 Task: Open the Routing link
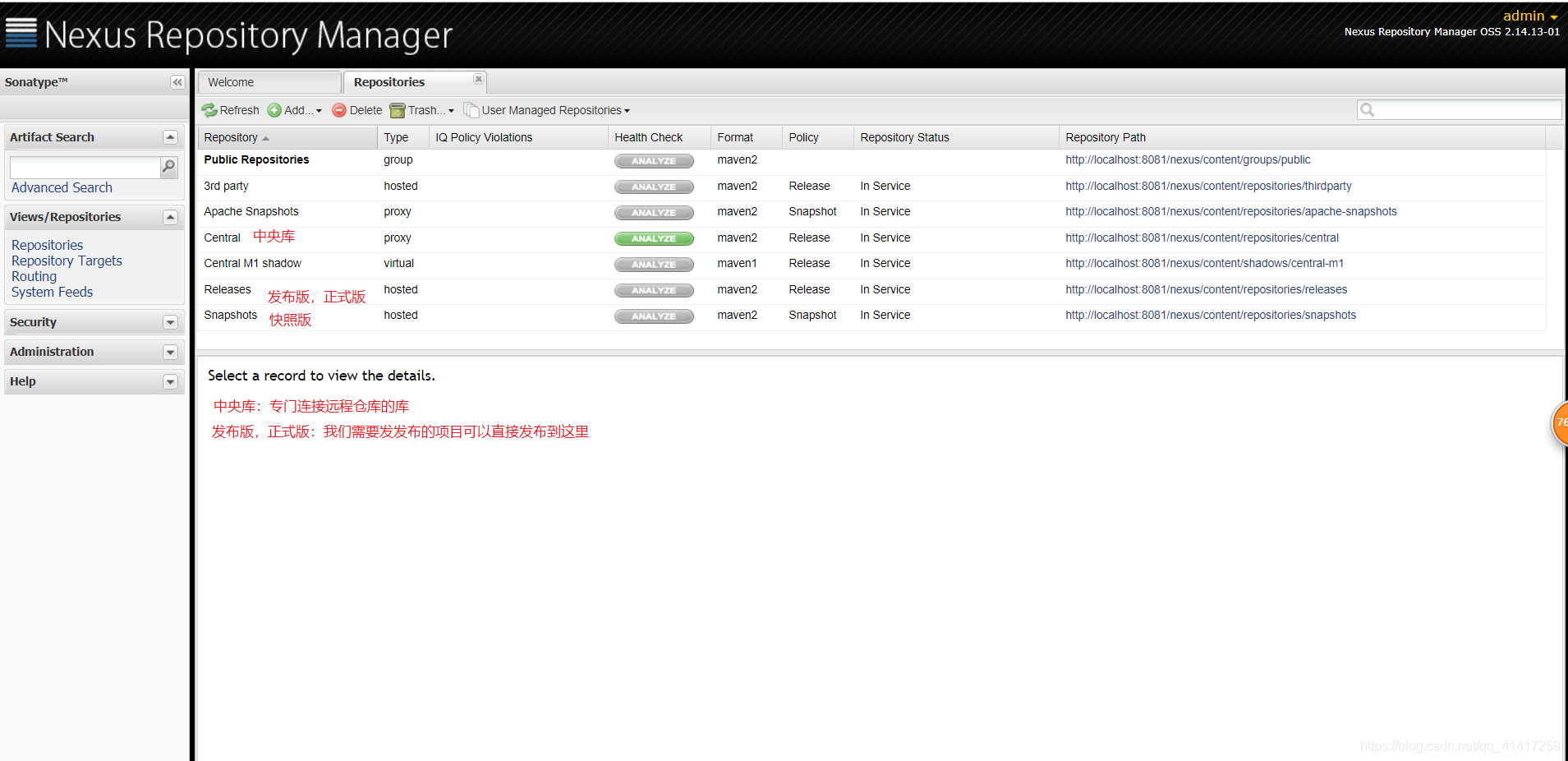click(34, 276)
